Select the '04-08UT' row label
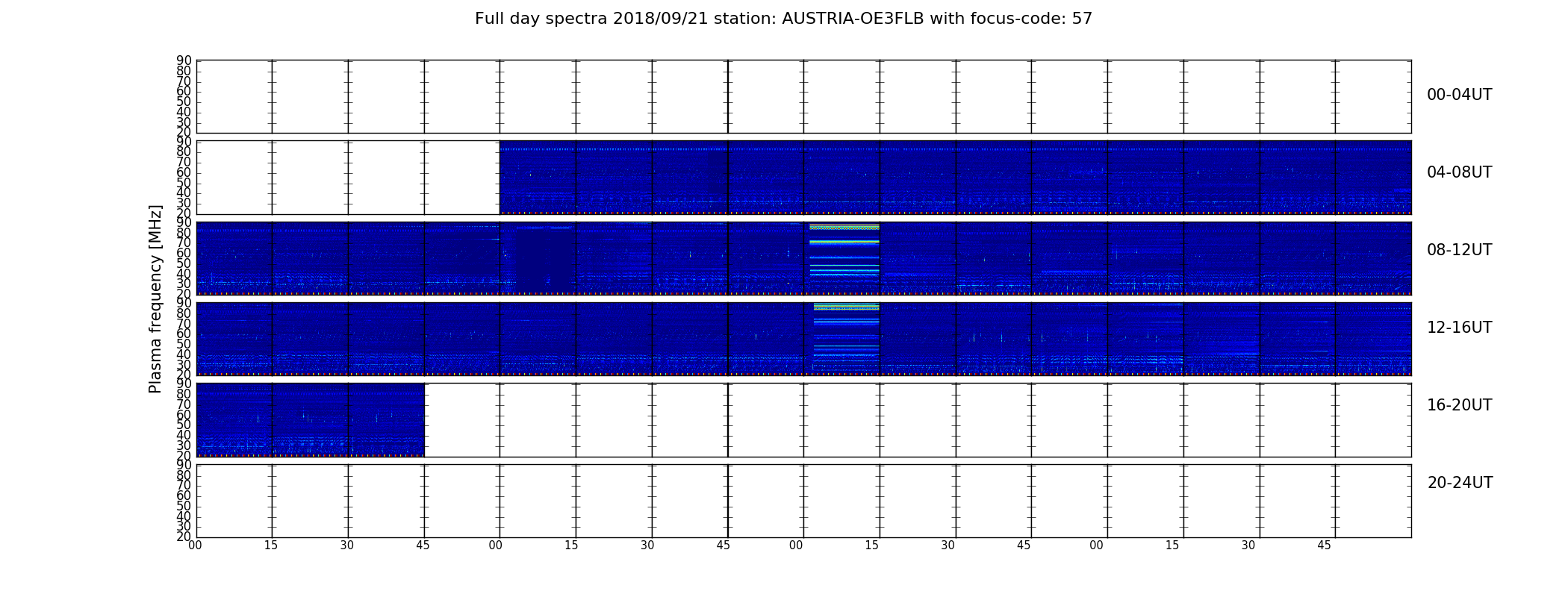Screen dimensions: 1568x597 click(1460, 172)
